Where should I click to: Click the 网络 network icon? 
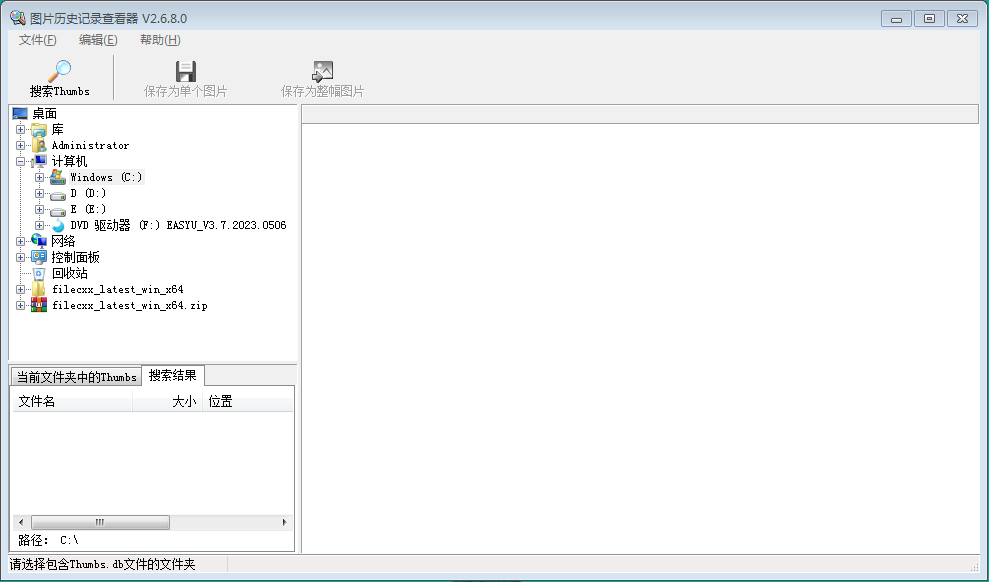point(39,241)
